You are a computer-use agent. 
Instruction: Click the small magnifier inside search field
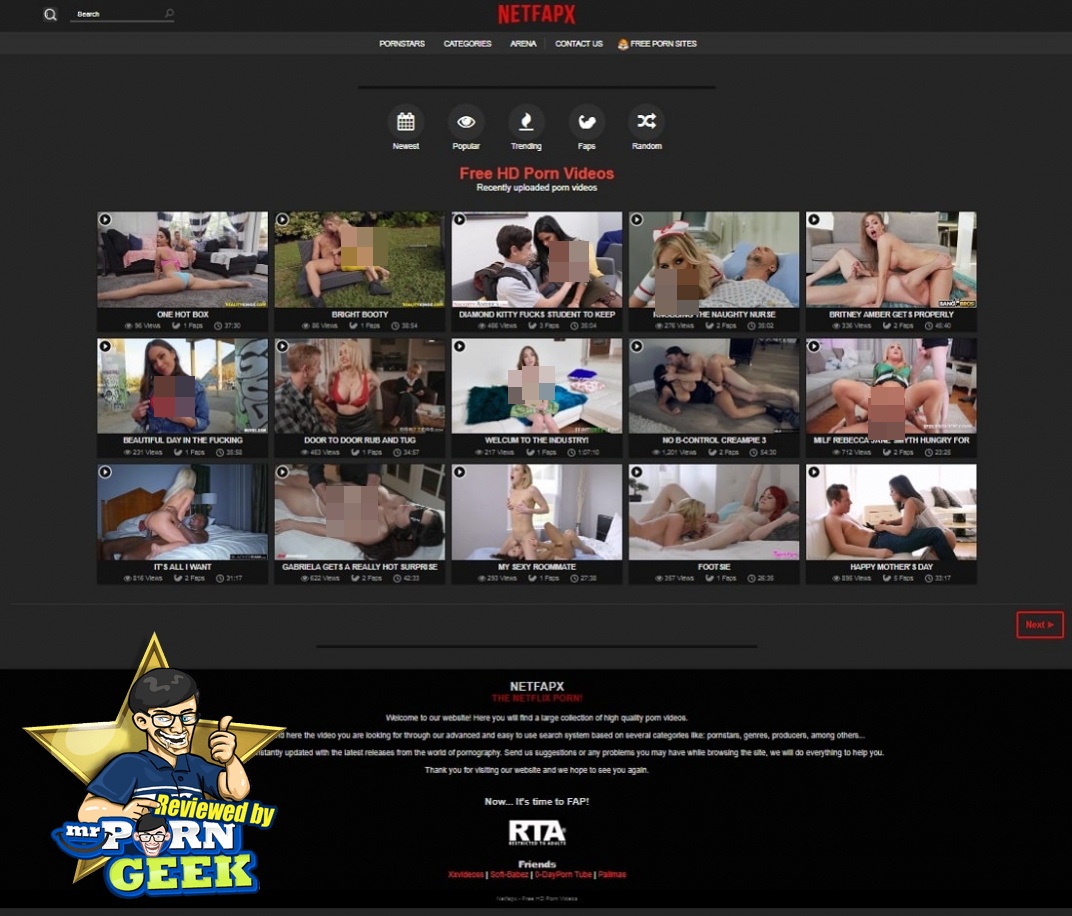[x=169, y=14]
